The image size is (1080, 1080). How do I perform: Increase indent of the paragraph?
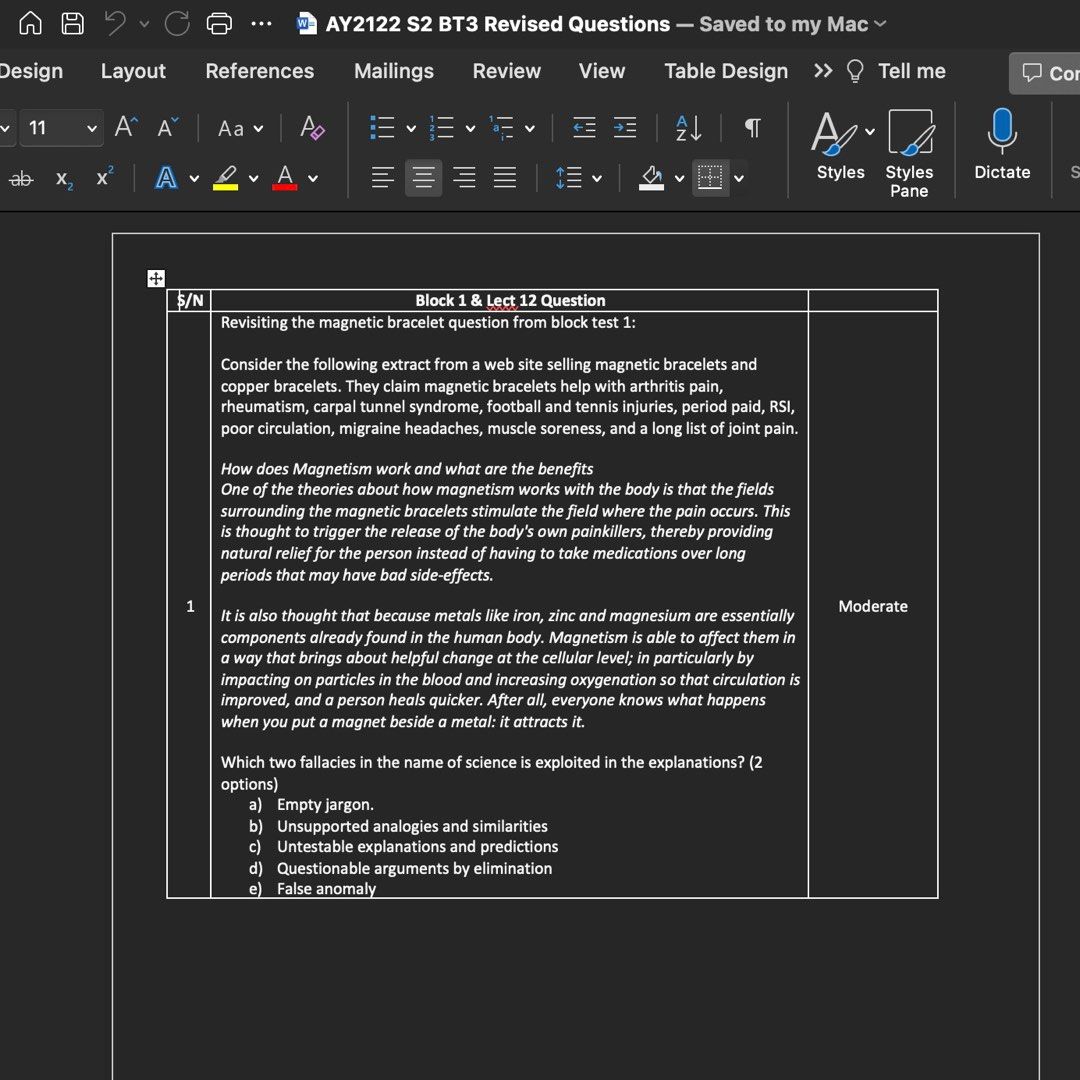[625, 128]
